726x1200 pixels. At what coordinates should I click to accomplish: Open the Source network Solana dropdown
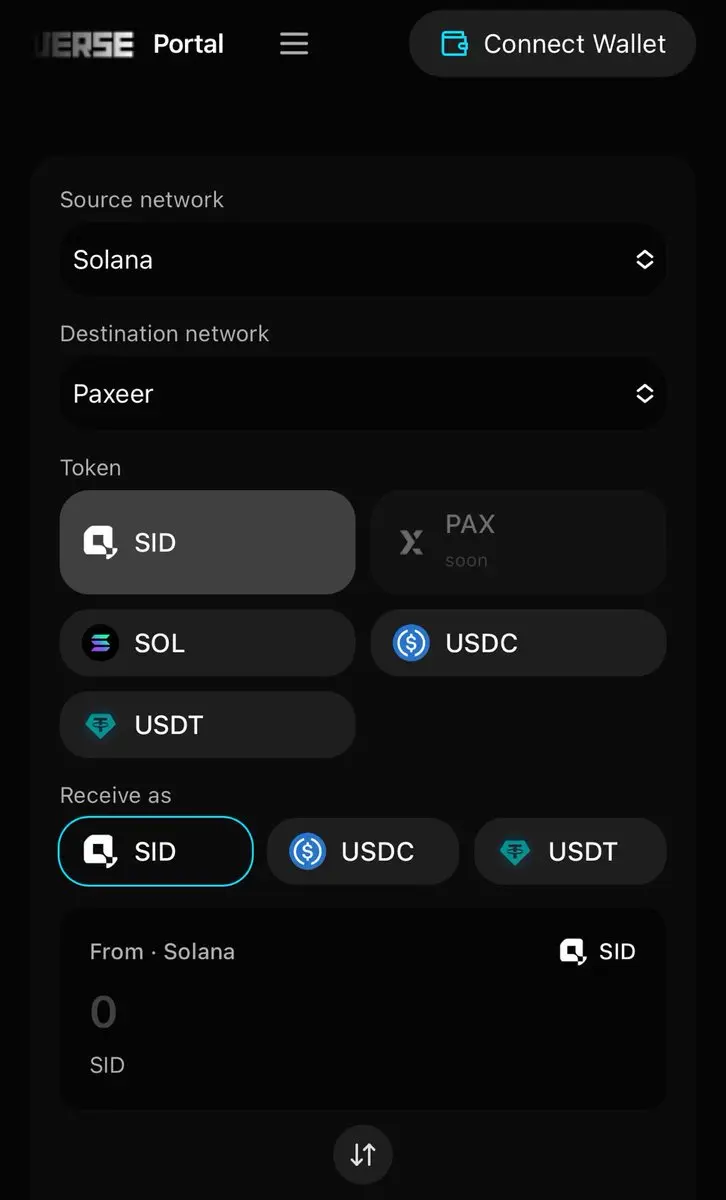click(363, 260)
